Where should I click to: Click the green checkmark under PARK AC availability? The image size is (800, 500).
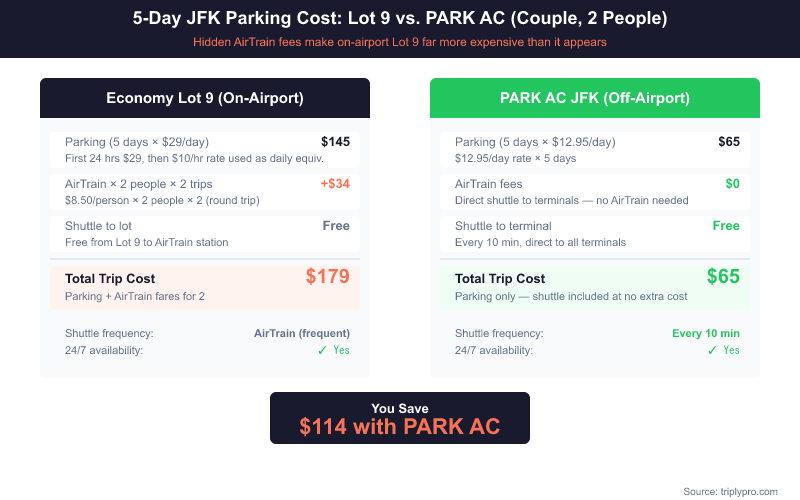pos(712,350)
